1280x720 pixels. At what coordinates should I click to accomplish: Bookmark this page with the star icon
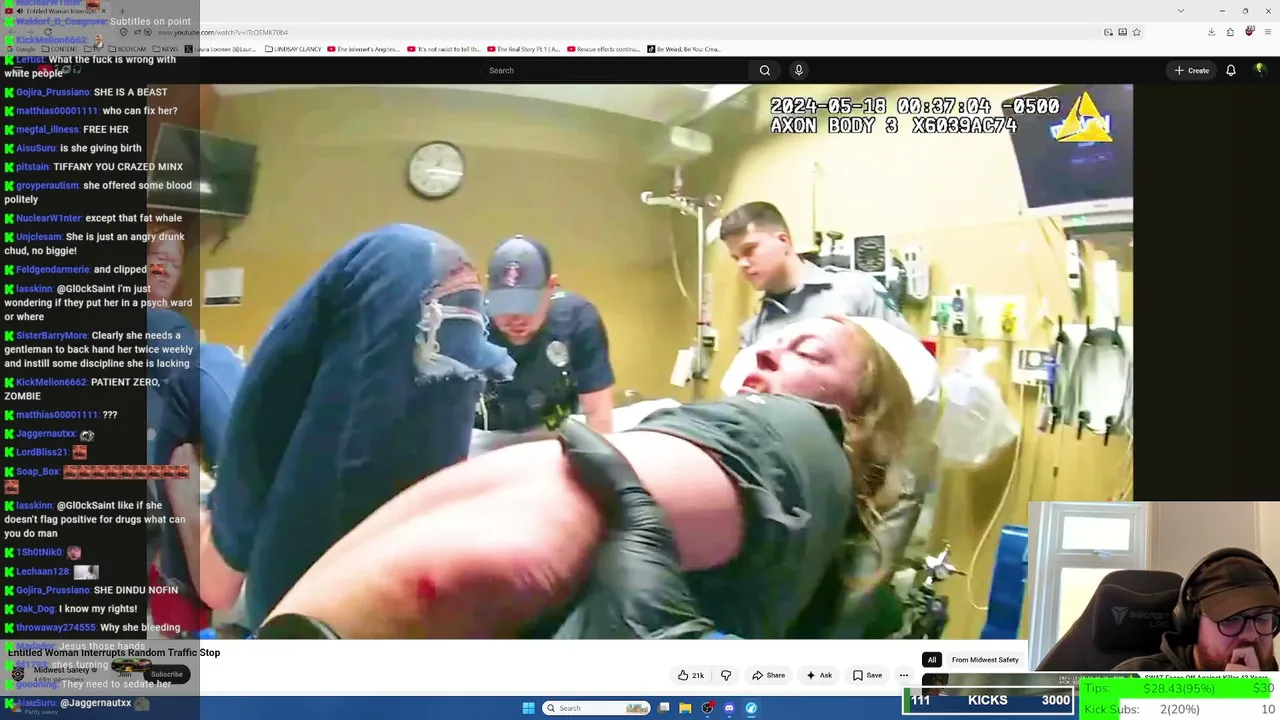coord(1137,32)
